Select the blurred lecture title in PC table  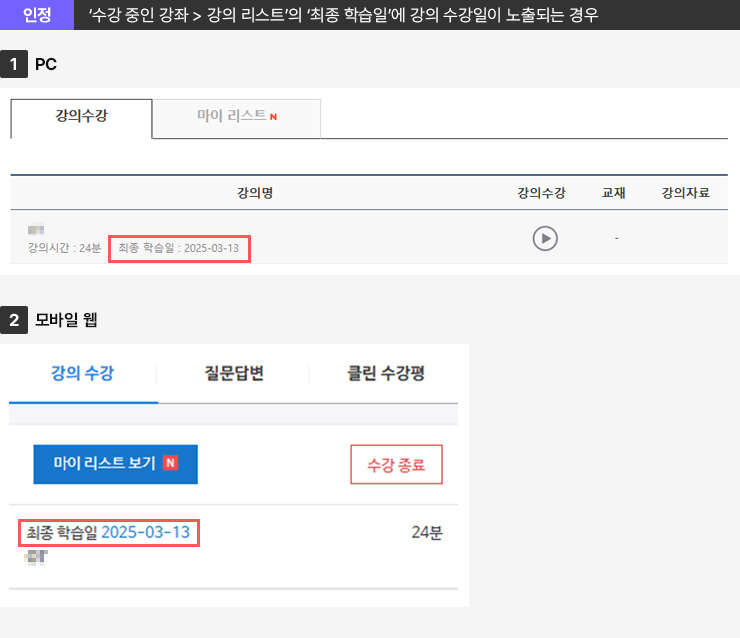[x=37, y=230]
